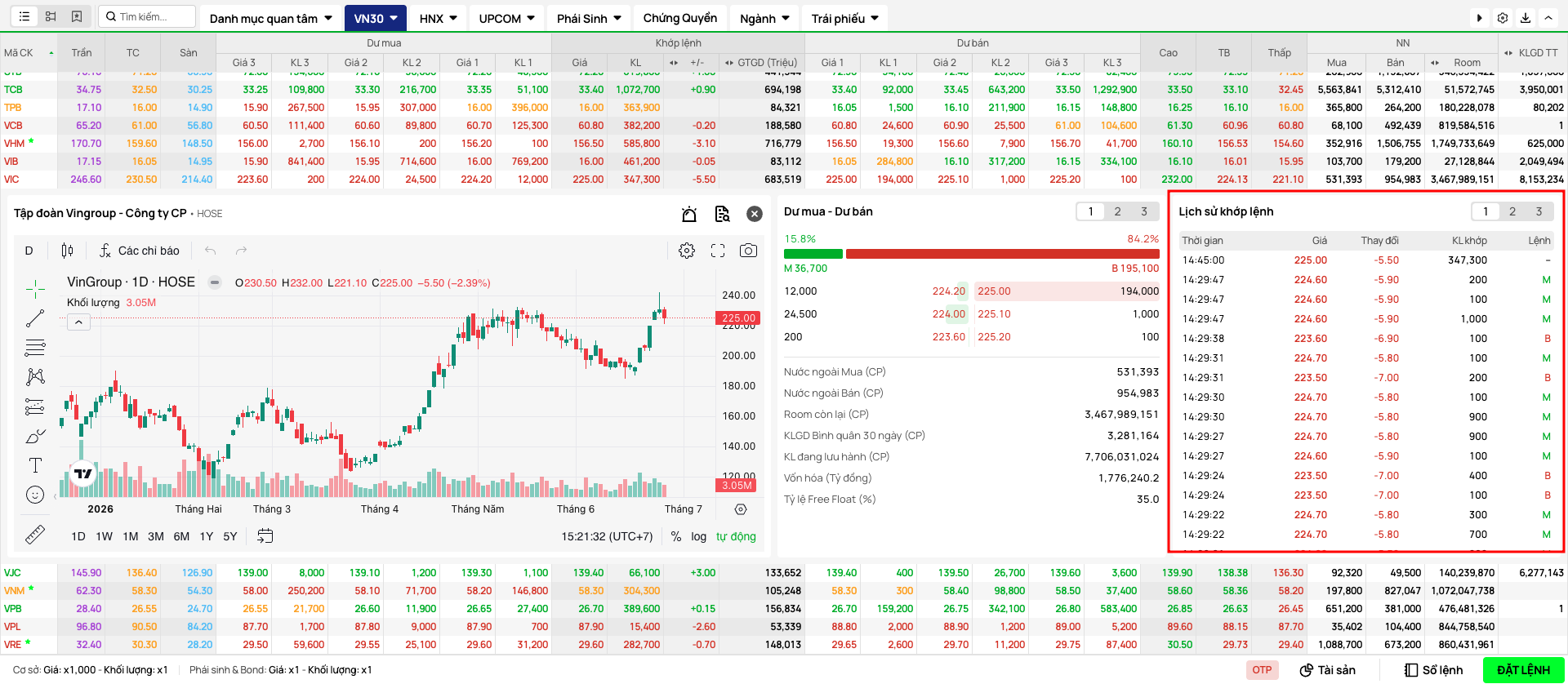This screenshot has height=684, width=1568.
Task: Open the HNX dropdown
Action: coord(439,18)
